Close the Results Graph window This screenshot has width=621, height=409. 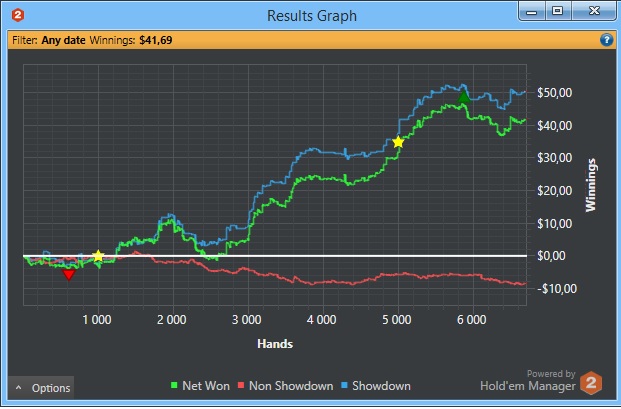pyautogui.click(x=594, y=11)
